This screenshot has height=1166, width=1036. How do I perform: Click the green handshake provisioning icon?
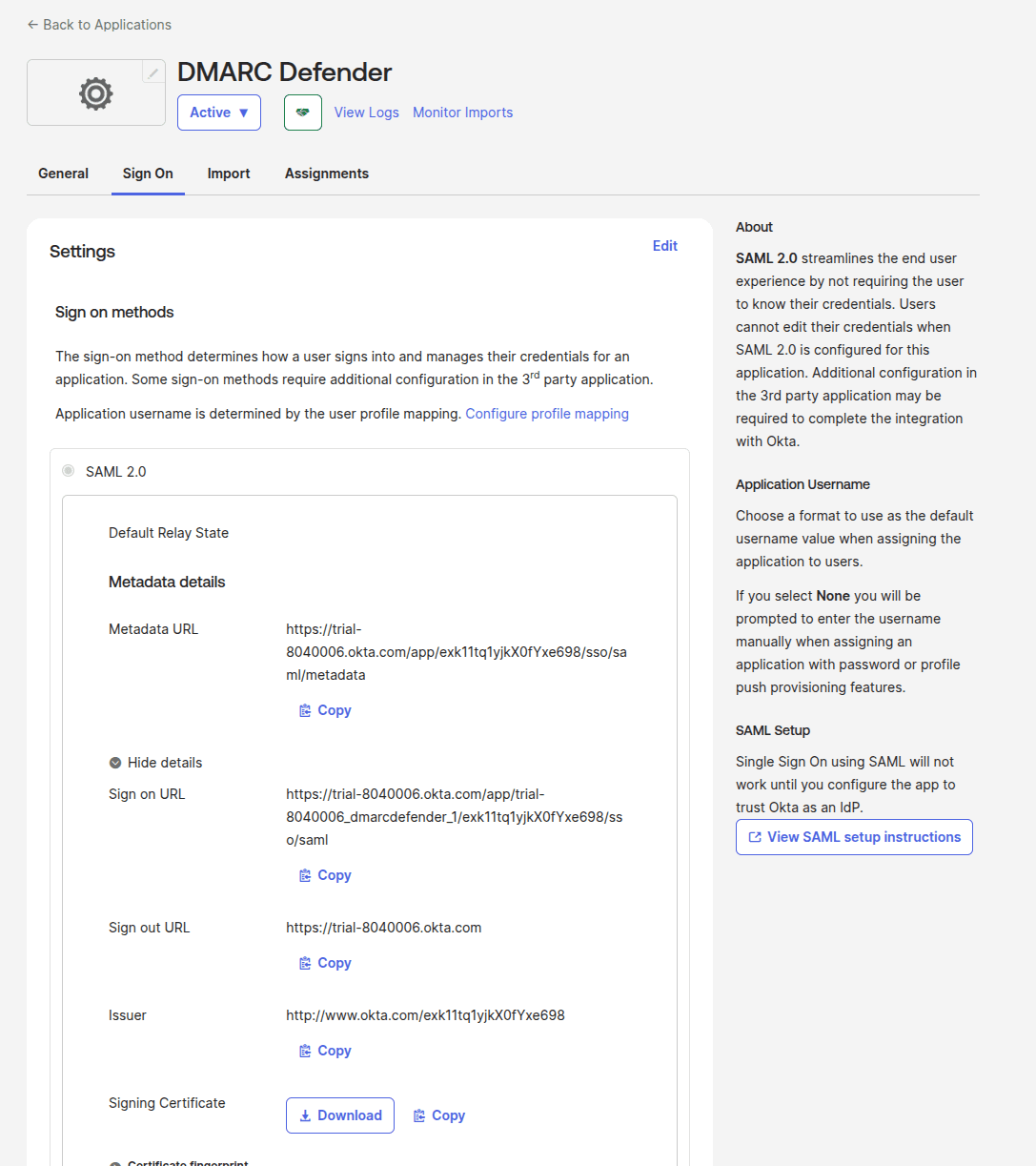point(303,113)
